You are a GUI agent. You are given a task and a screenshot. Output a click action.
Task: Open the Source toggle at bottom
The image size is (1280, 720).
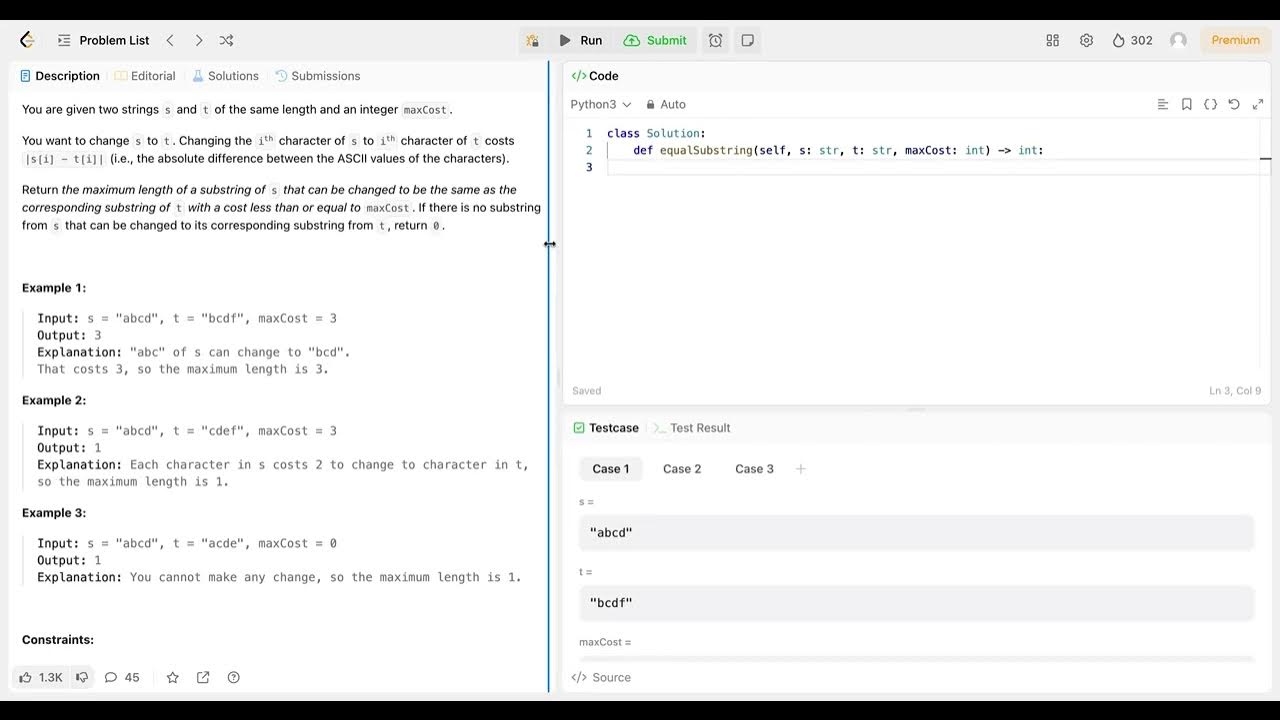tap(601, 677)
